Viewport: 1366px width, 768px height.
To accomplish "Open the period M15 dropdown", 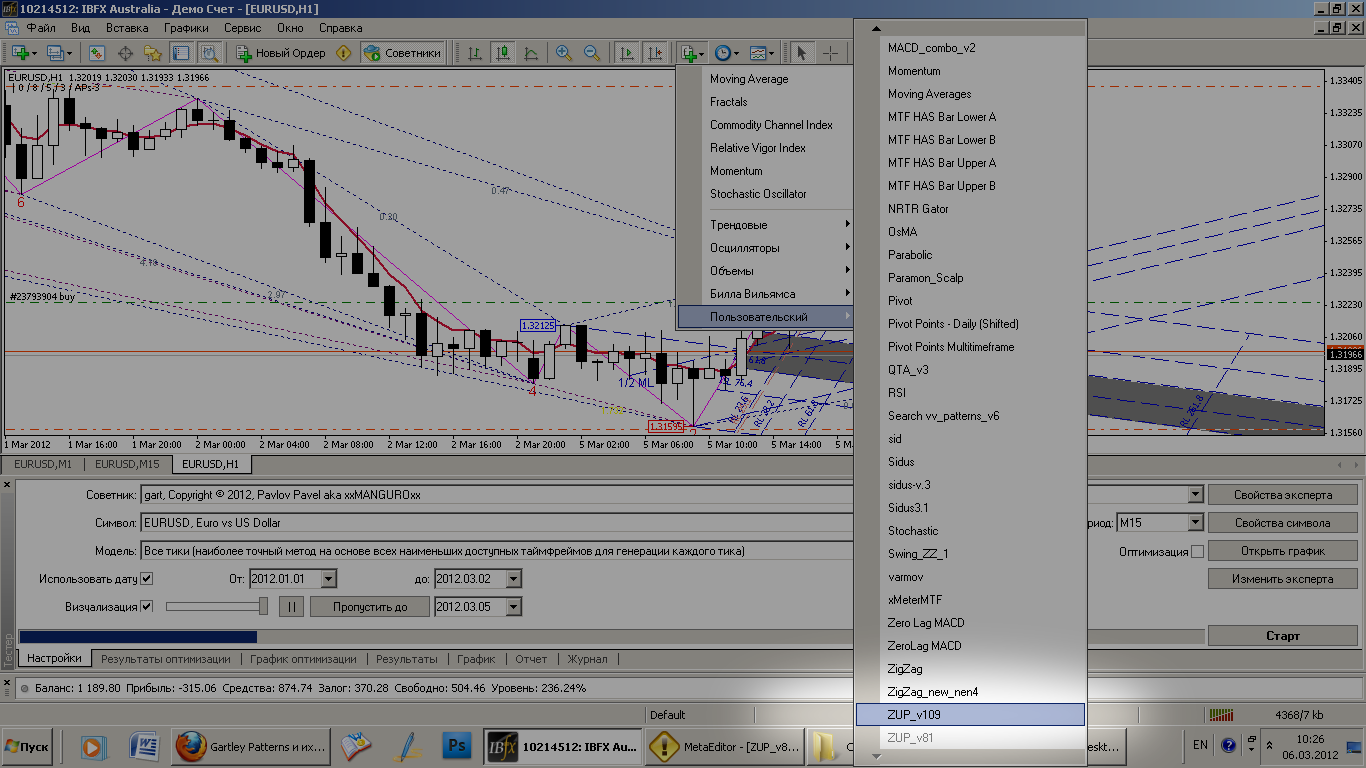I will click(1195, 523).
